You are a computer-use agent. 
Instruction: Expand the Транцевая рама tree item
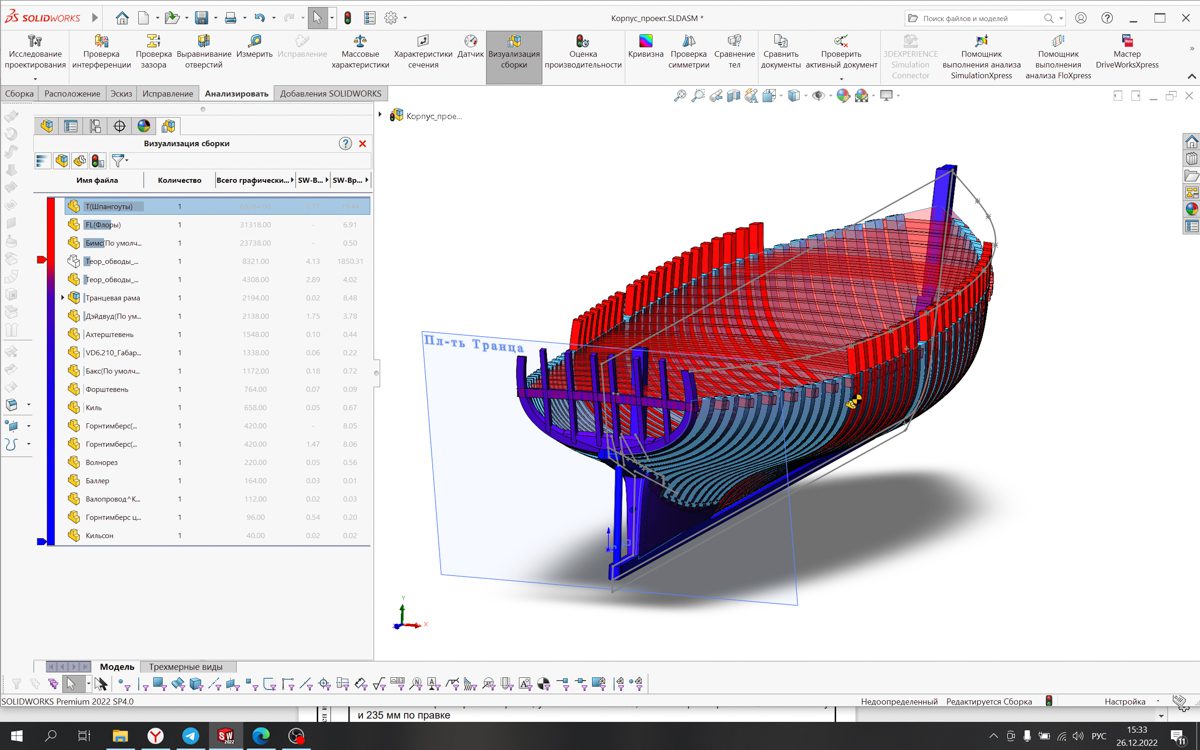click(63, 298)
